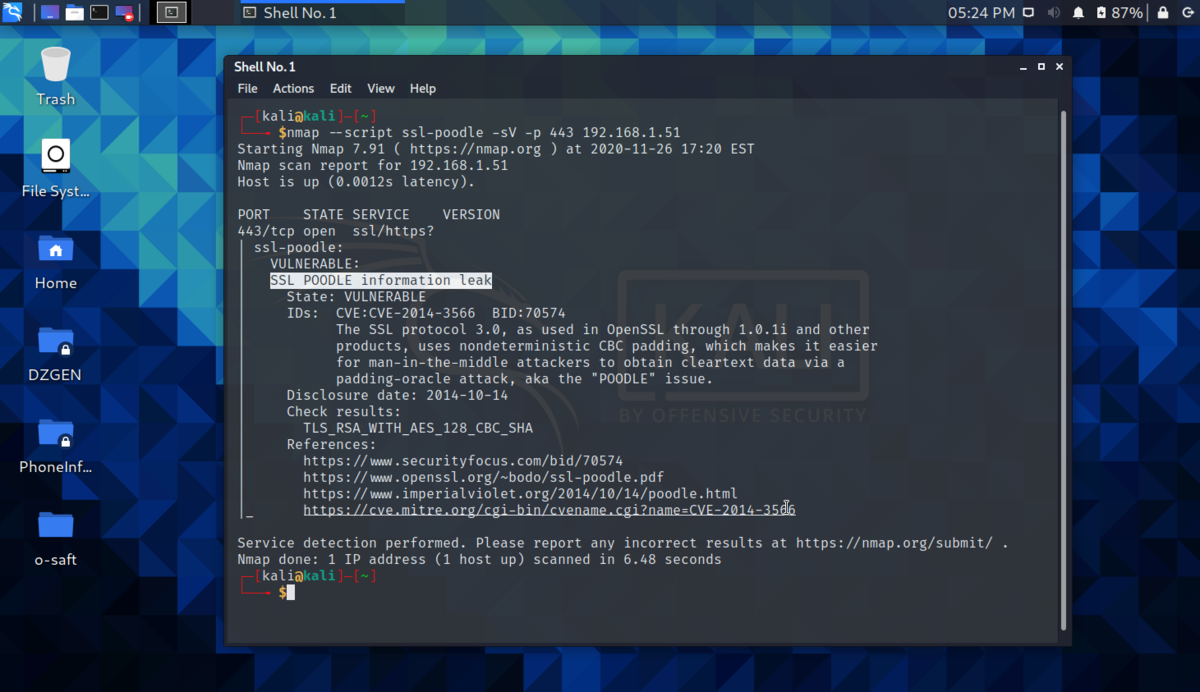1200x692 pixels.
Task: Open the securityfocus.com/bid/70574 link
Action: point(463,461)
